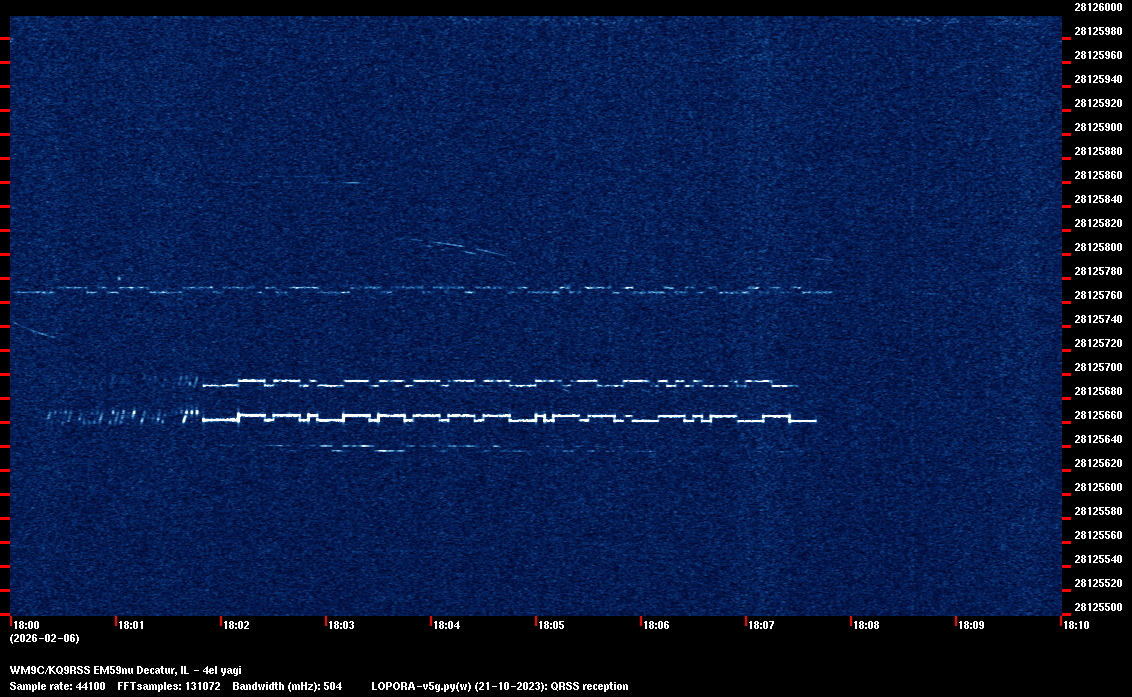Click the Bandwidth (mHz) 504 text
Viewport: 1132px width, 697px height.
pos(286,686)
